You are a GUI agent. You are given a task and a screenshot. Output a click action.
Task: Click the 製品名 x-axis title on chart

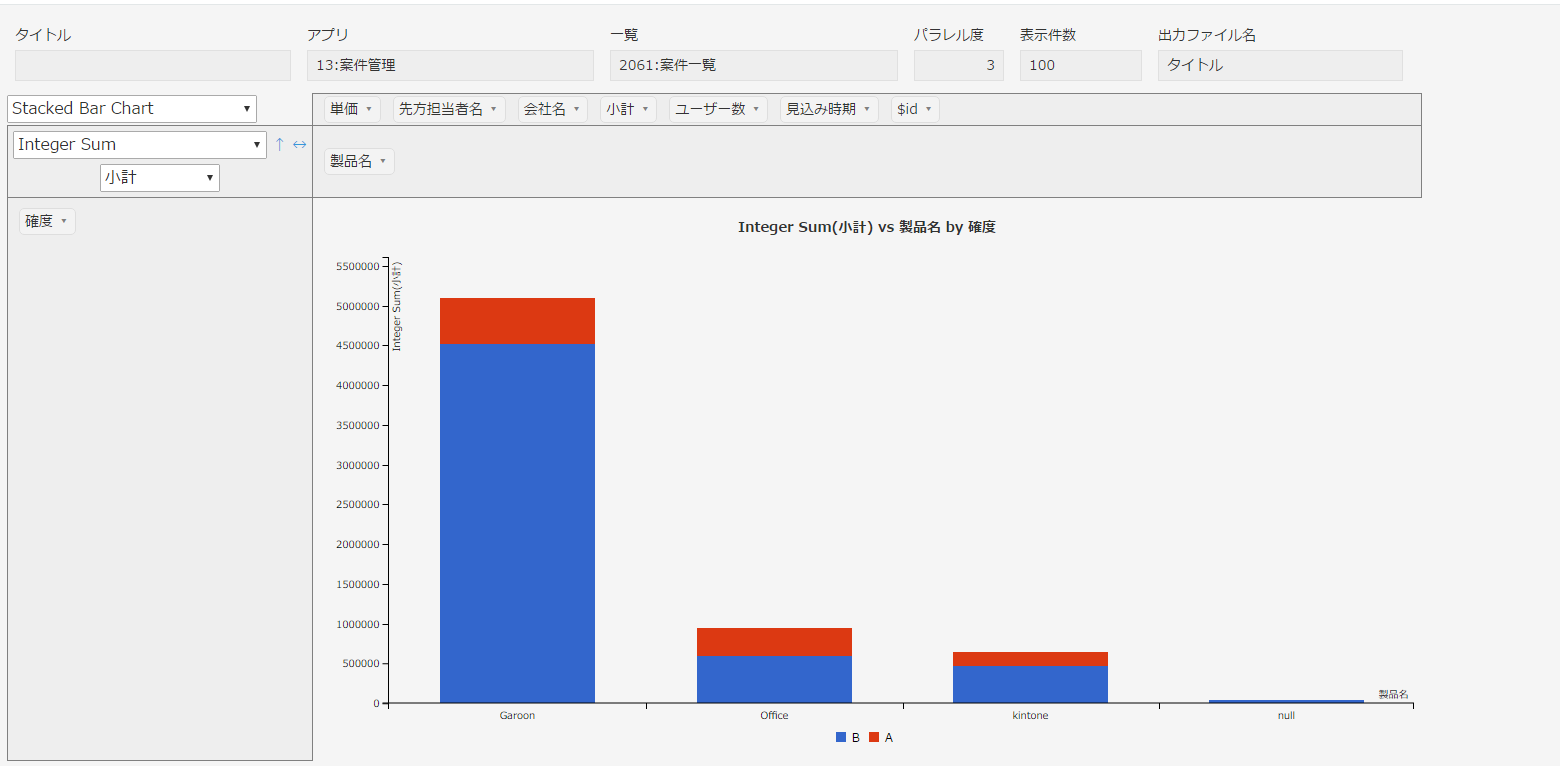pyautogui.click(x=1393, y=694)
